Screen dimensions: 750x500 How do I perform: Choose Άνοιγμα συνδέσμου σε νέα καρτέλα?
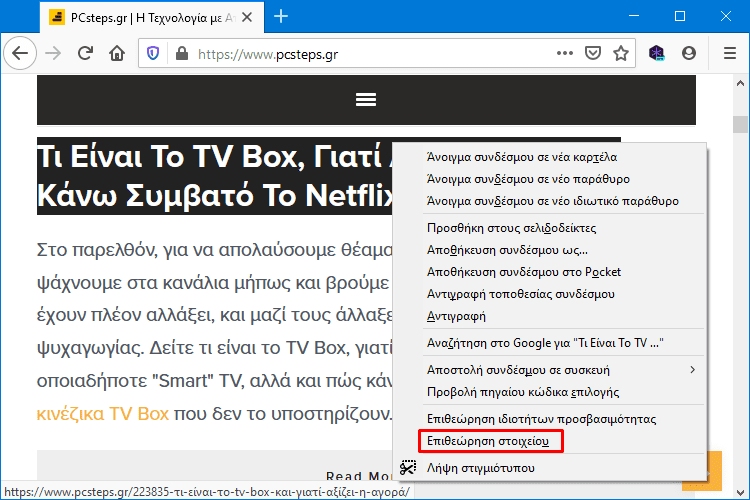click(x=550, y=157)
